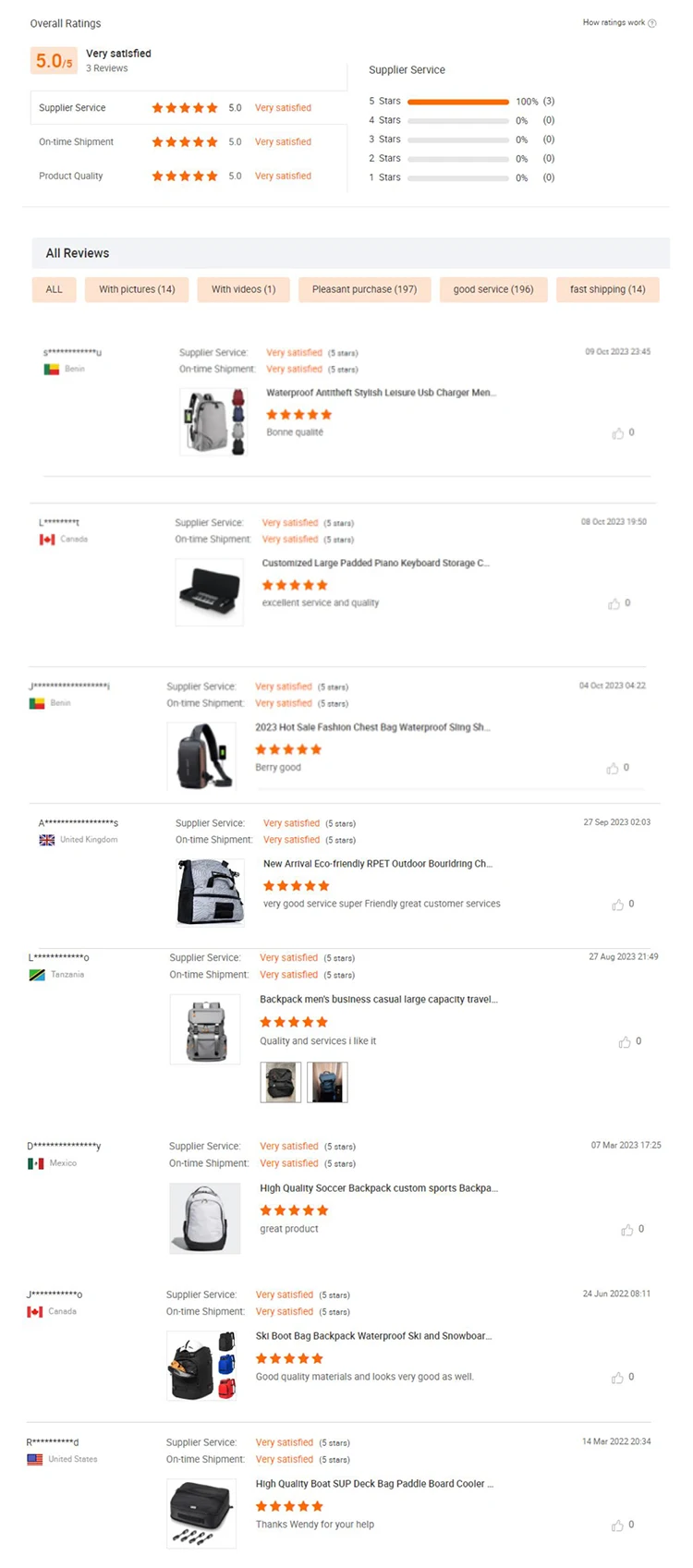Filter reviews With pictures (14)
Screen dimensions: 693x1568
(x=137, y=289)
